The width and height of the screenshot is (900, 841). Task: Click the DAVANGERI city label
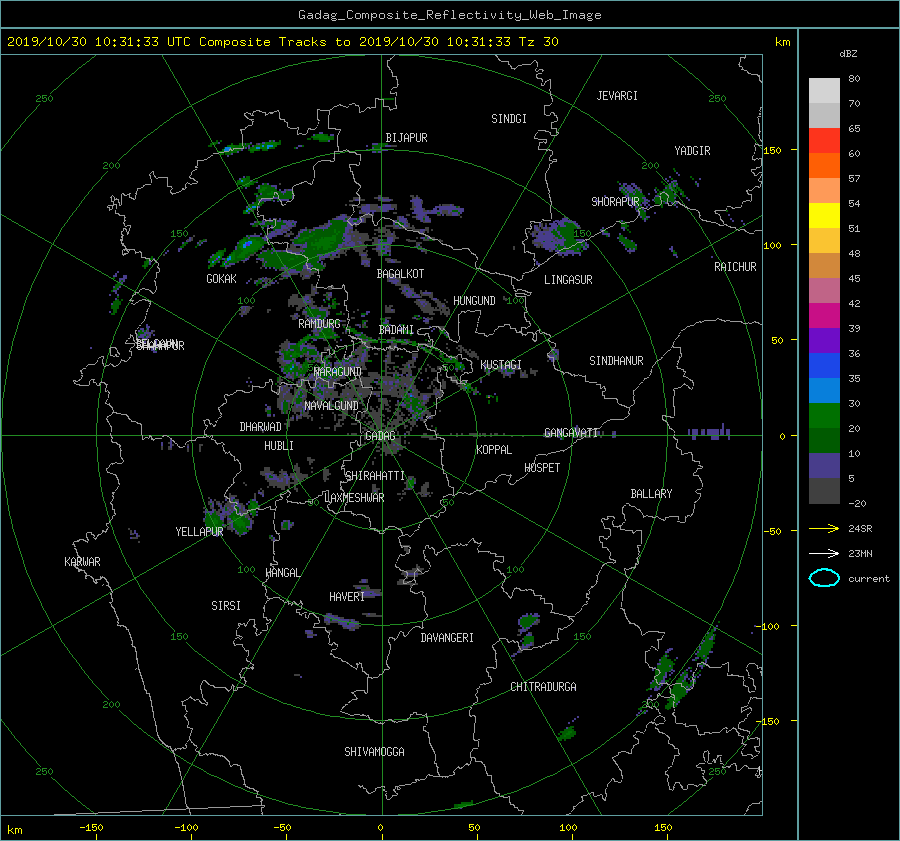[x=447, y=638]
